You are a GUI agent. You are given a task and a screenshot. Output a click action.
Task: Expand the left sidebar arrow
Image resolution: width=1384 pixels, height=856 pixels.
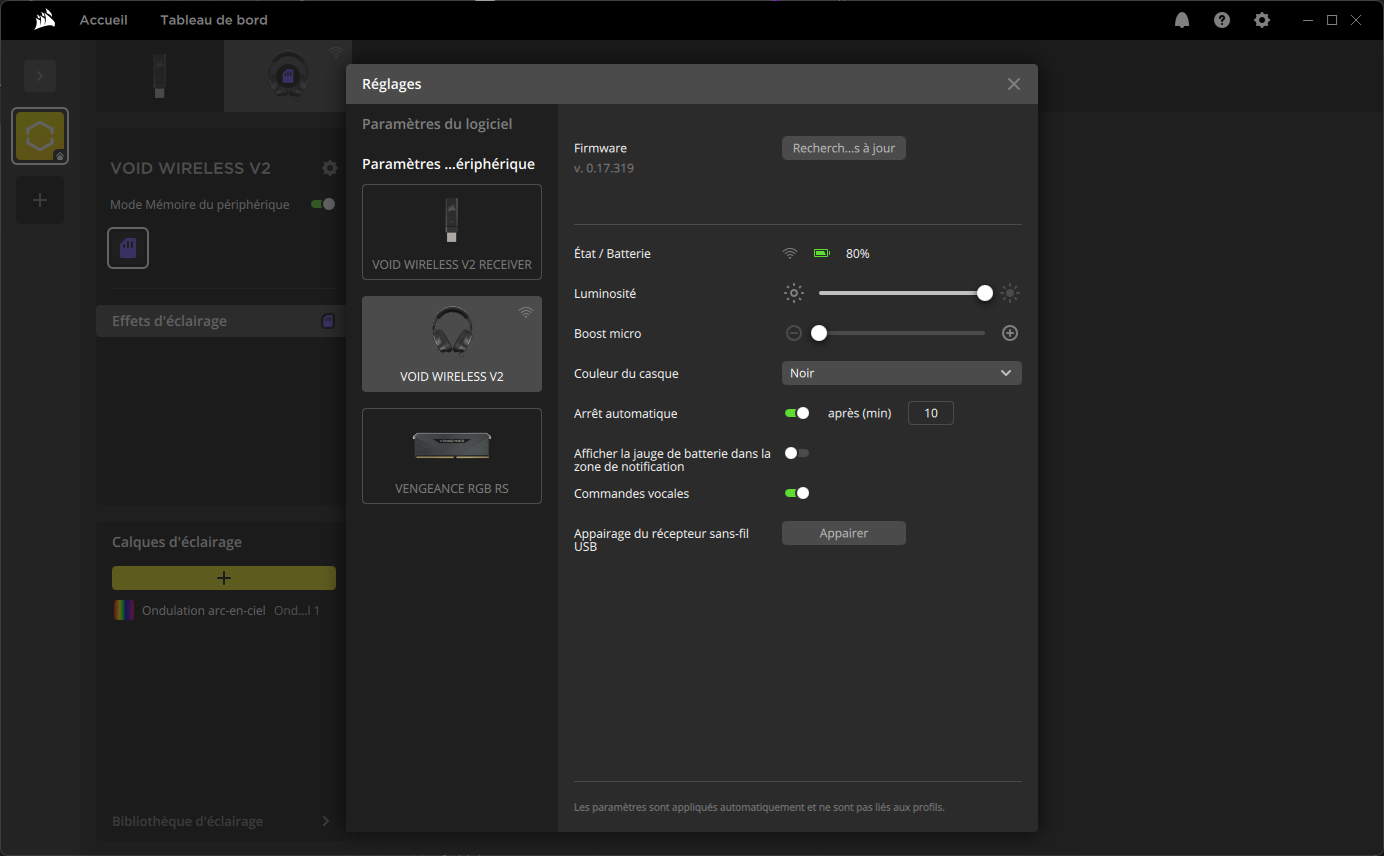[40, 75]
